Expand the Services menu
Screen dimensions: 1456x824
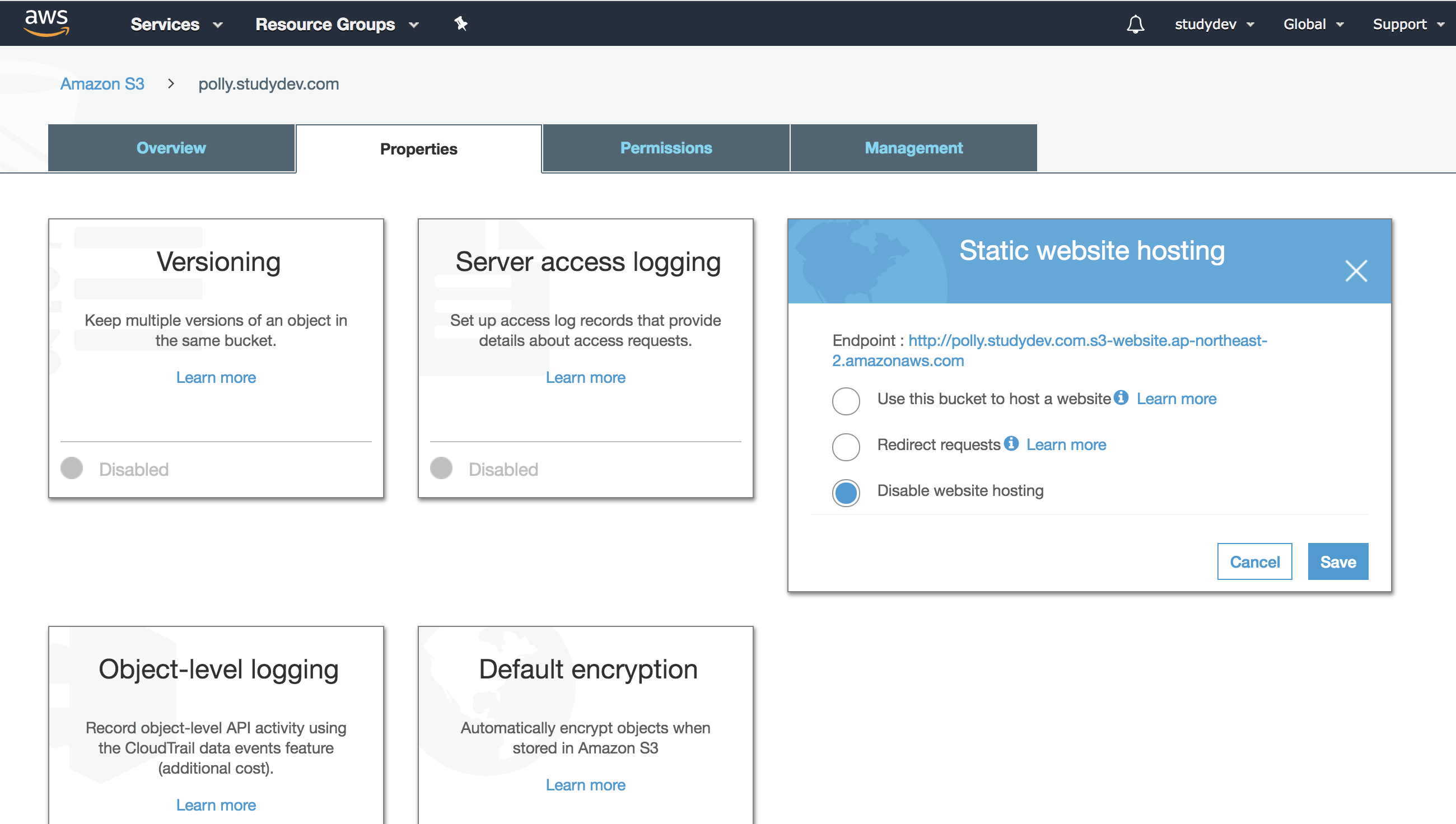(176, 24)
